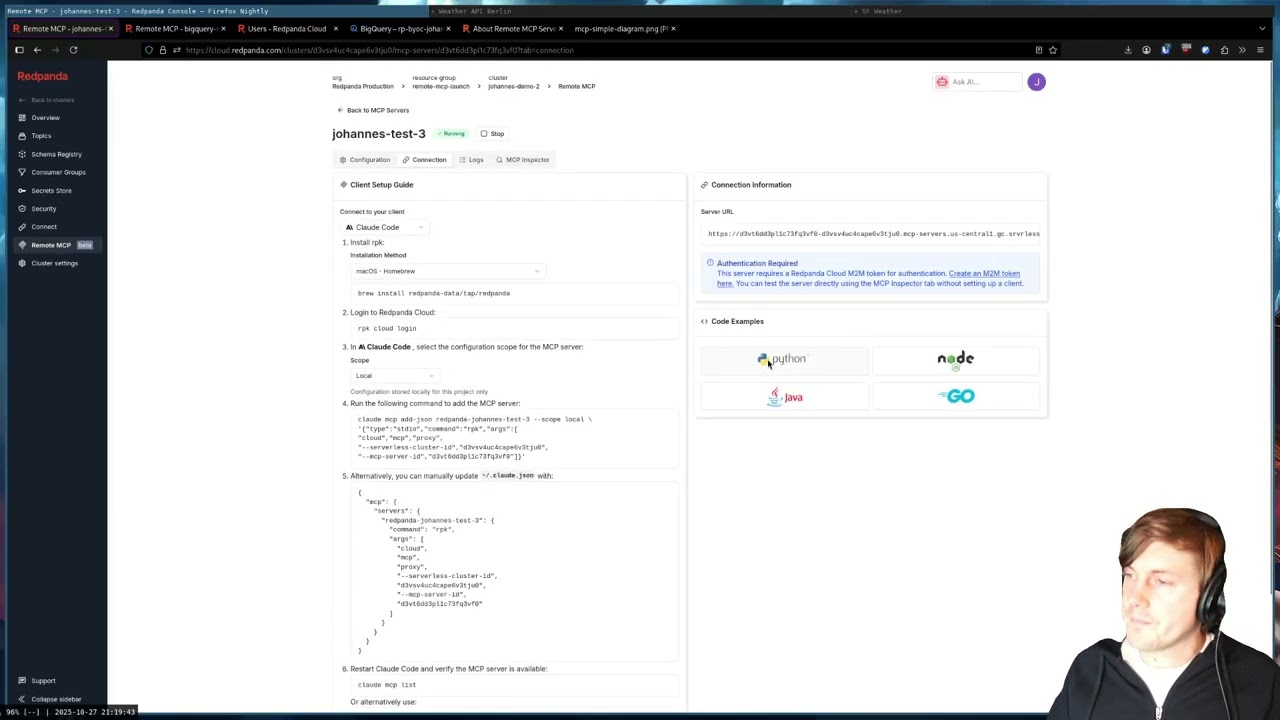Stop the johannes-test-3 MCP server
This screenshot has height=720, width=1280.
point(492,134)
